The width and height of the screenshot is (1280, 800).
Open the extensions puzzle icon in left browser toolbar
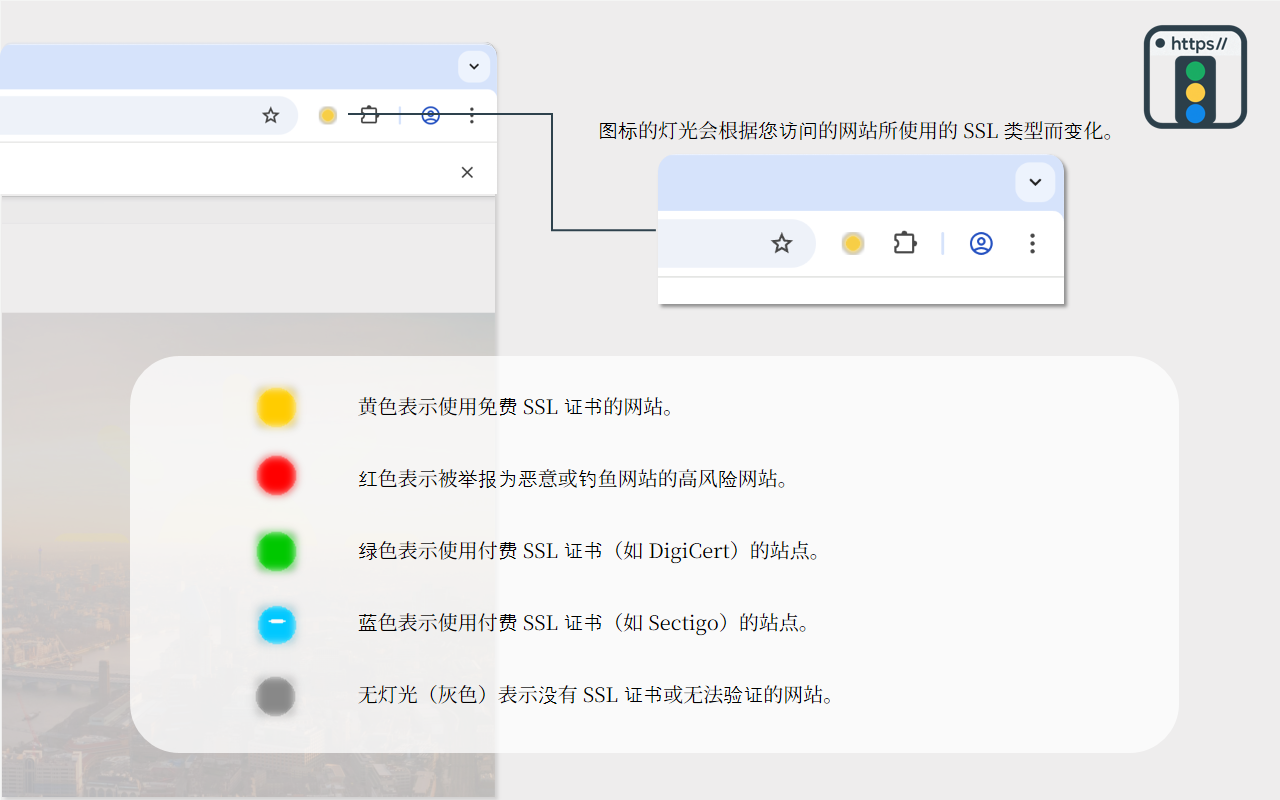(x=369, y=115)
